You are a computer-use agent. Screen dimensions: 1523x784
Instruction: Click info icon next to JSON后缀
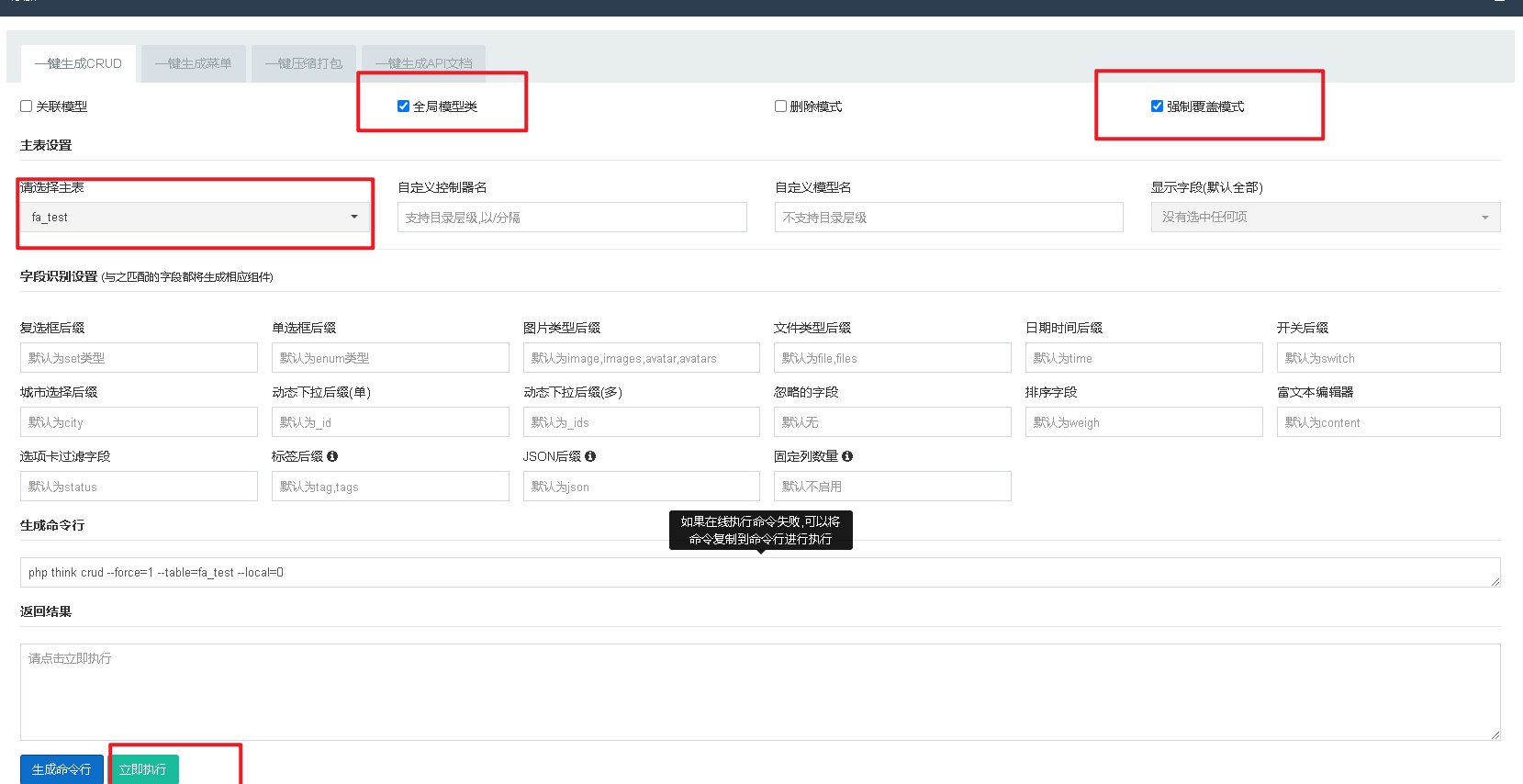click(590, 456)
